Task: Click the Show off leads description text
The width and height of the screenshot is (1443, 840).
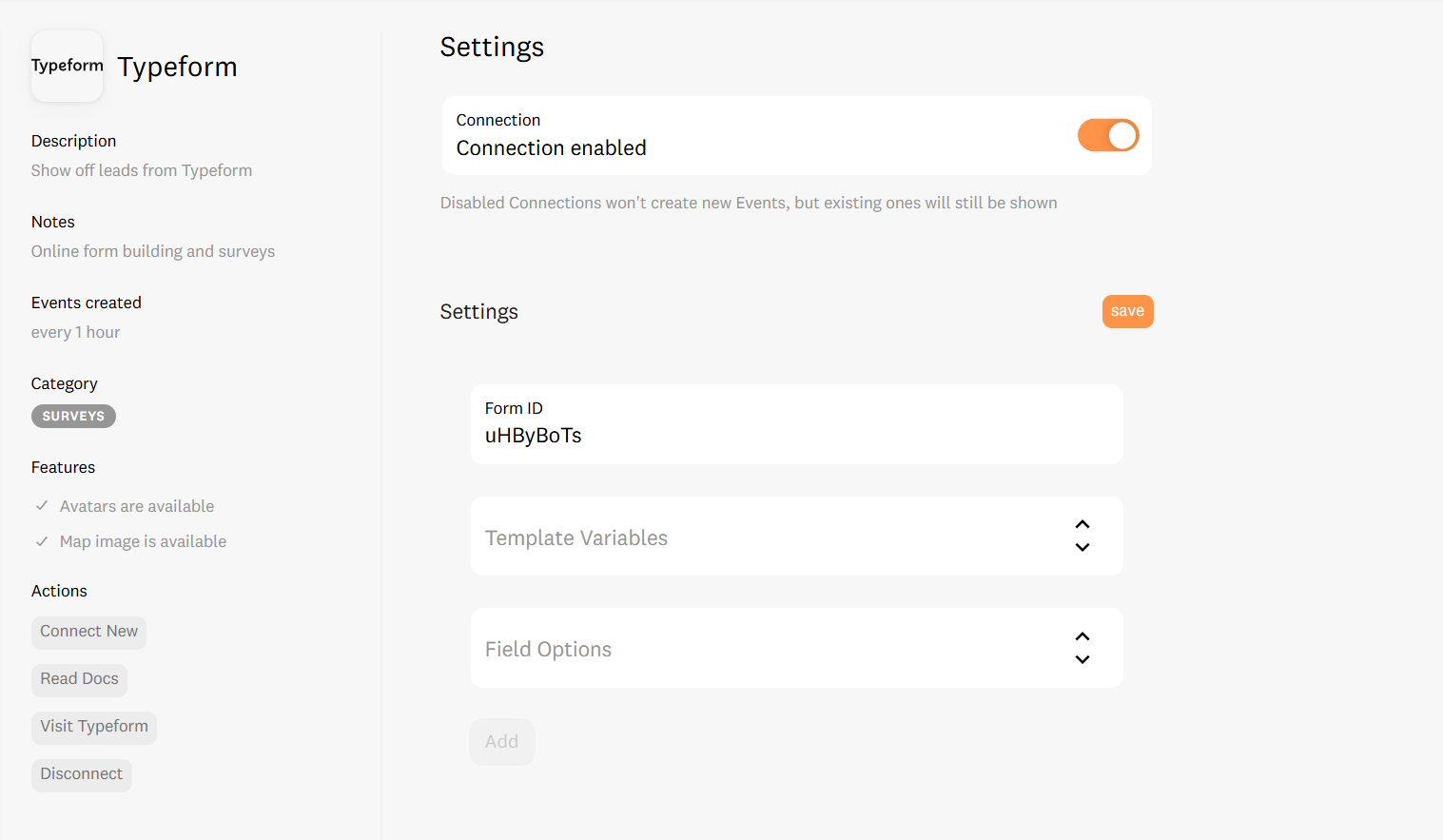Action: pos(142,170)
